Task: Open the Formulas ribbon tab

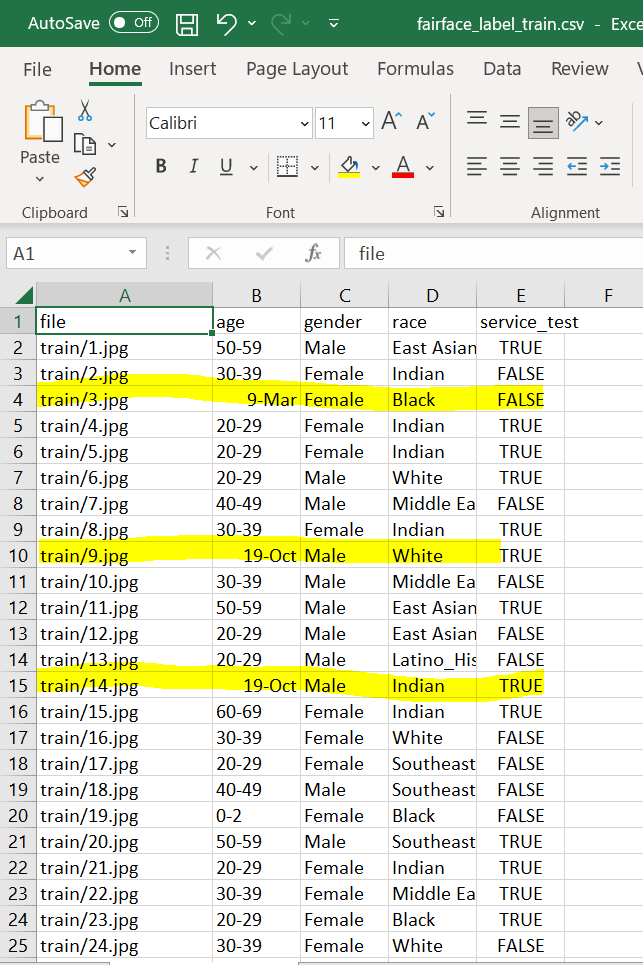Action: [415, 69]
